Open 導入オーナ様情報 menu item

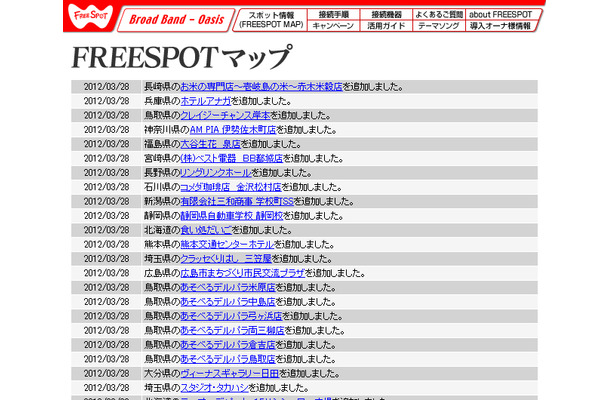click(x=500, y=26)
